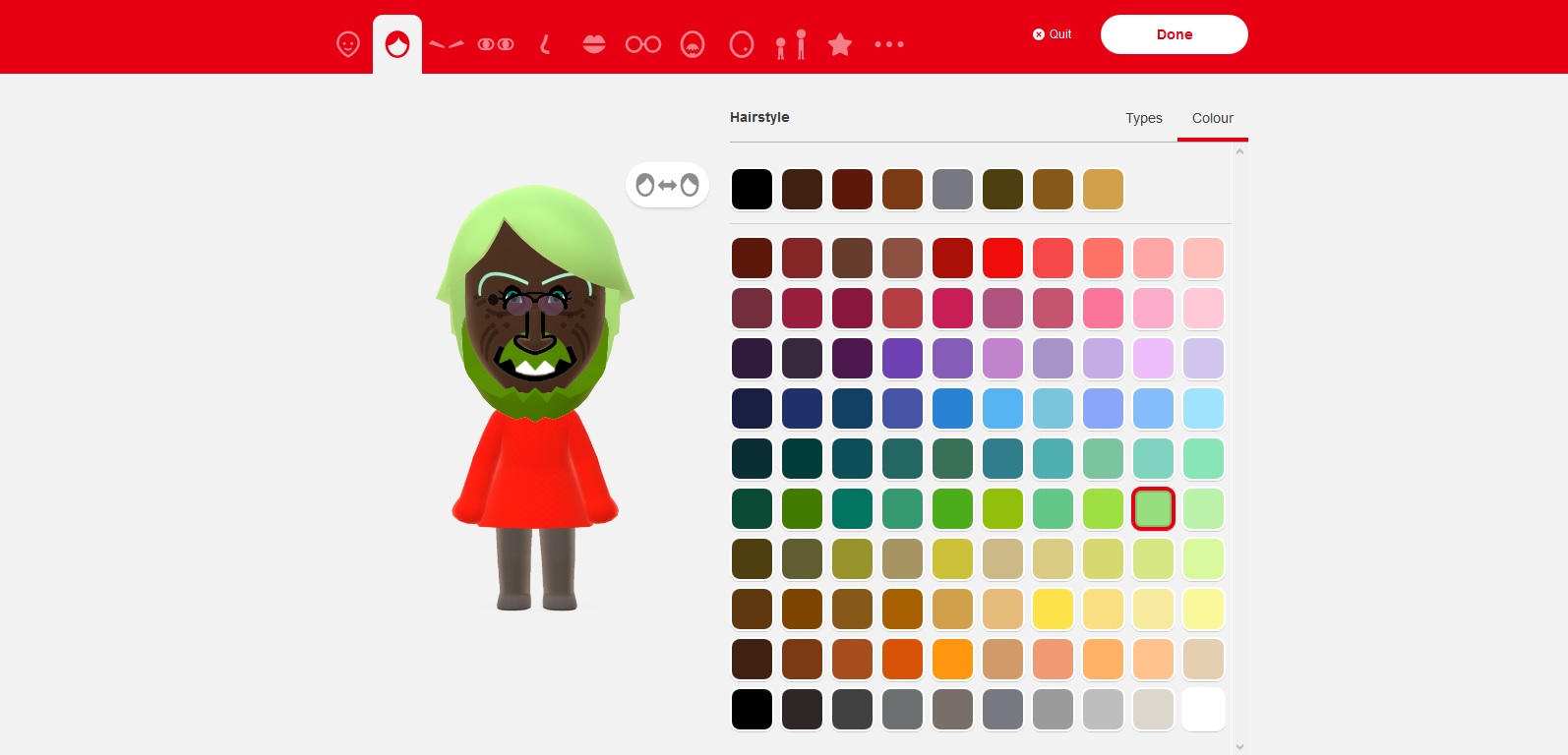1568x755 pixels.
Task: Click the Done button
Action: [x=1175, y=34]
